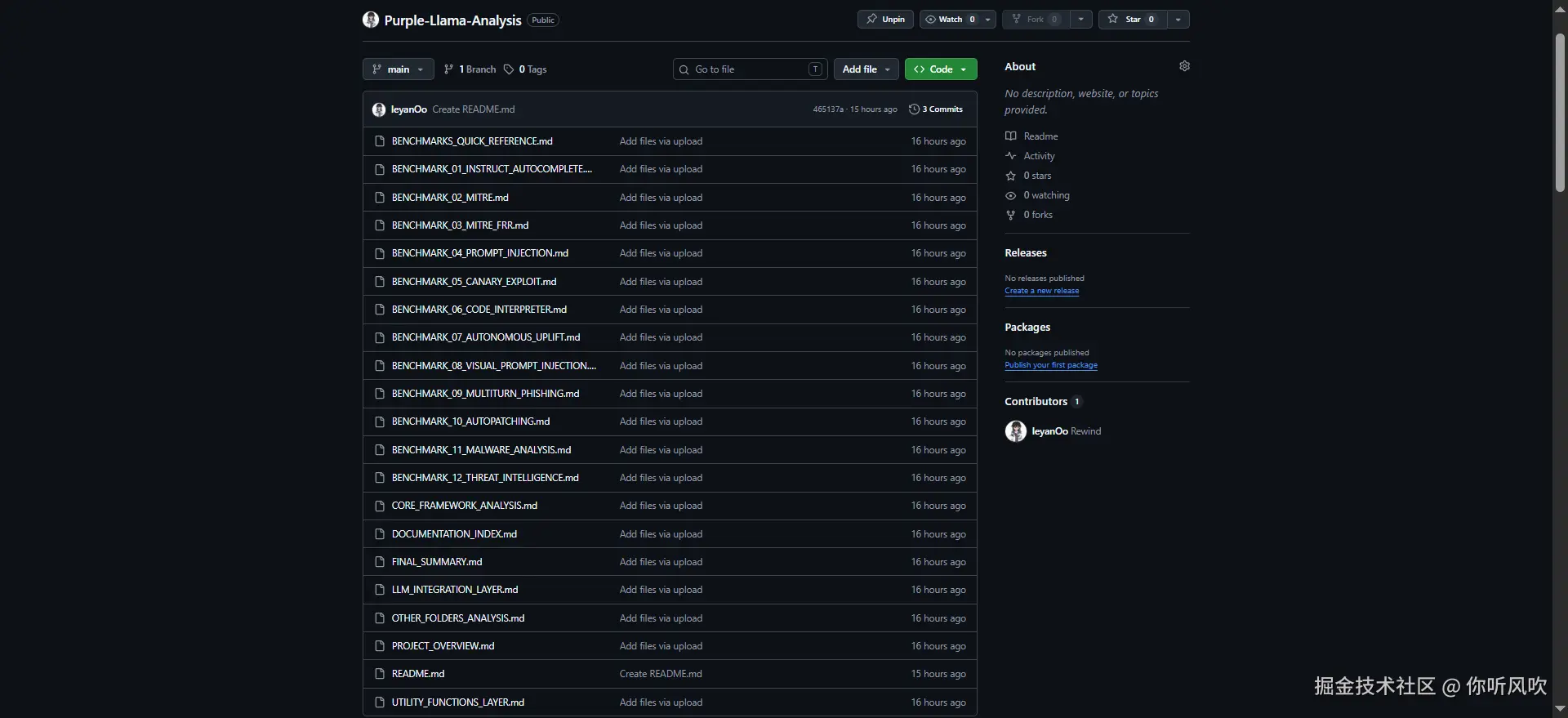The width and height of the screenshot is (1568, 718).
Task: Click the file icon for BENCHMARK_06_CODE_INTERPRETER.md
Action: point(379,310)
